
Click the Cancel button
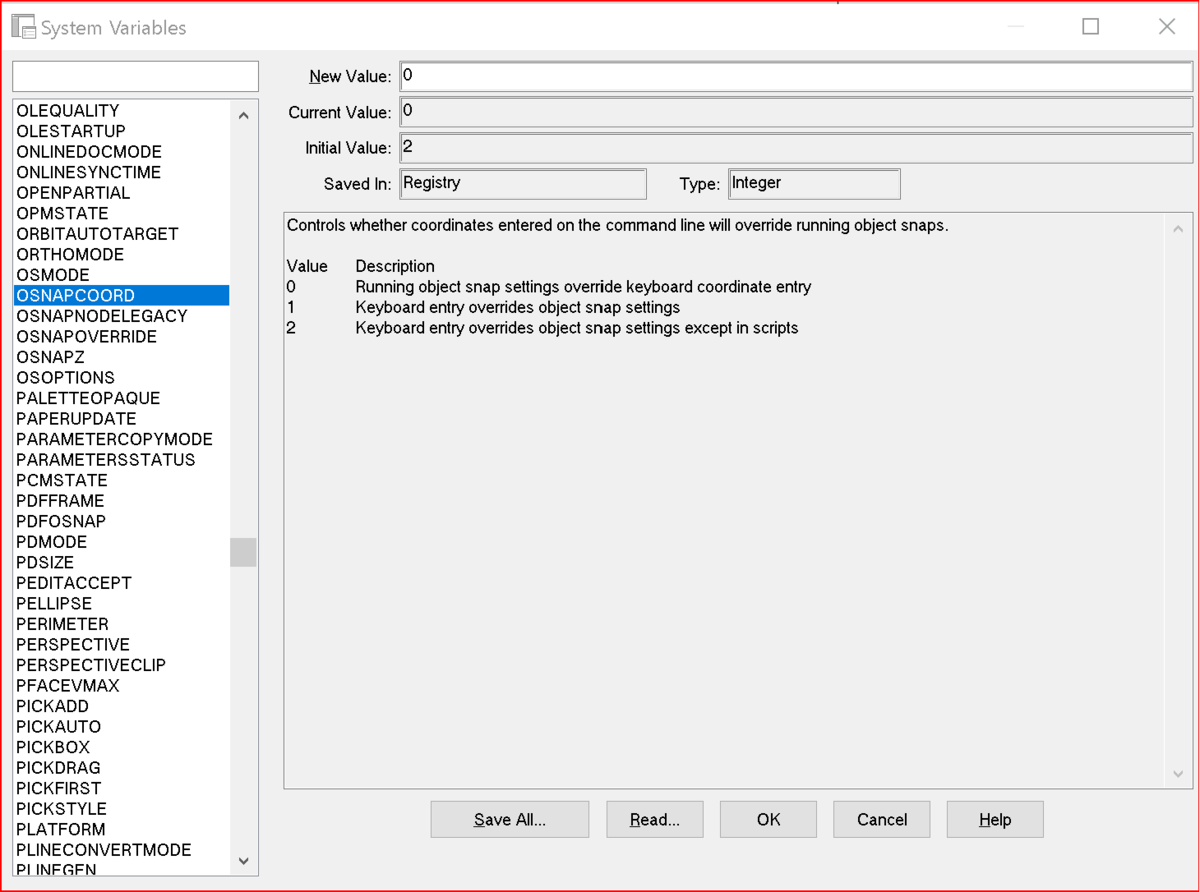[882, 819]
